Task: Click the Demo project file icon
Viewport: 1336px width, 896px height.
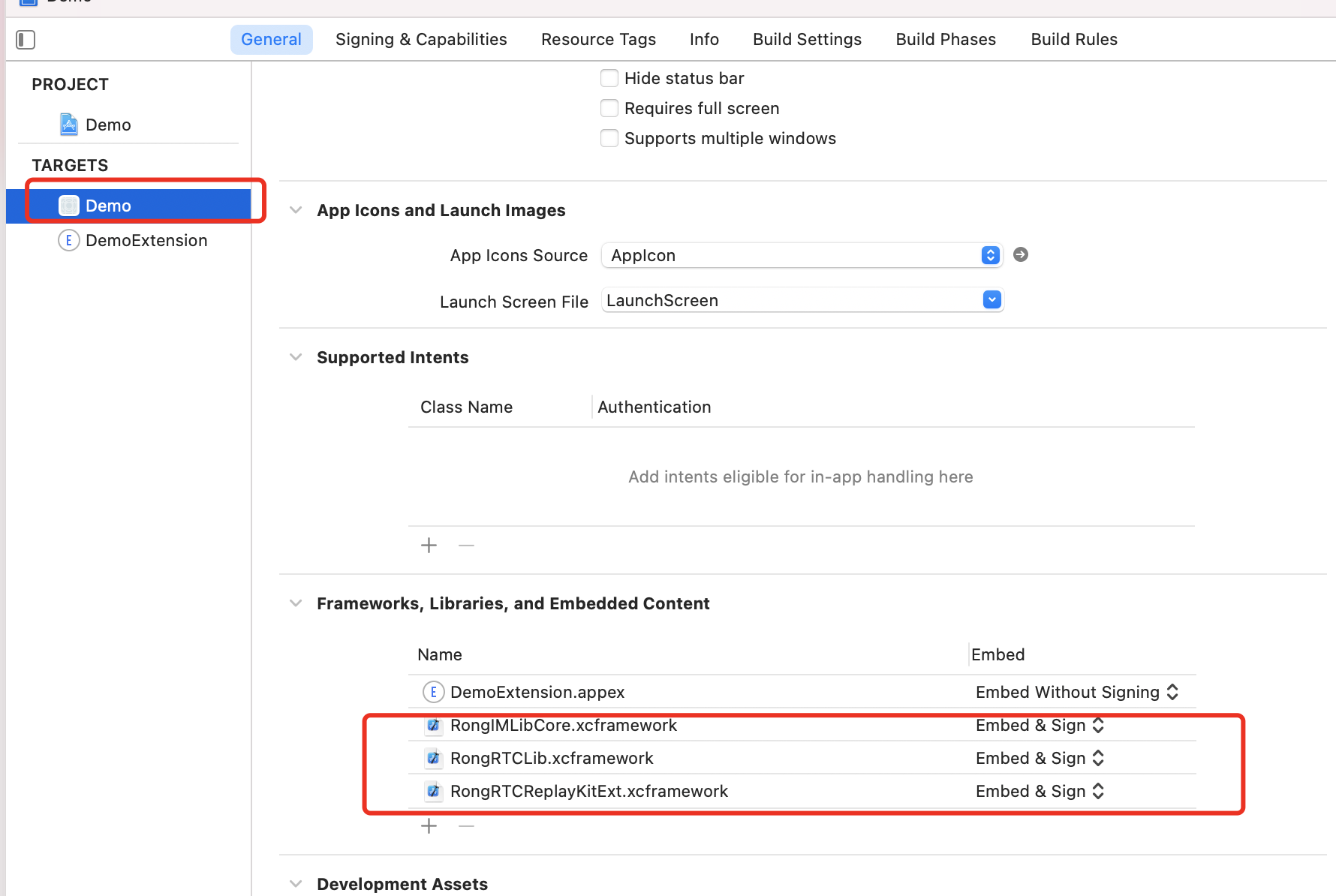Action: point(69,125)
